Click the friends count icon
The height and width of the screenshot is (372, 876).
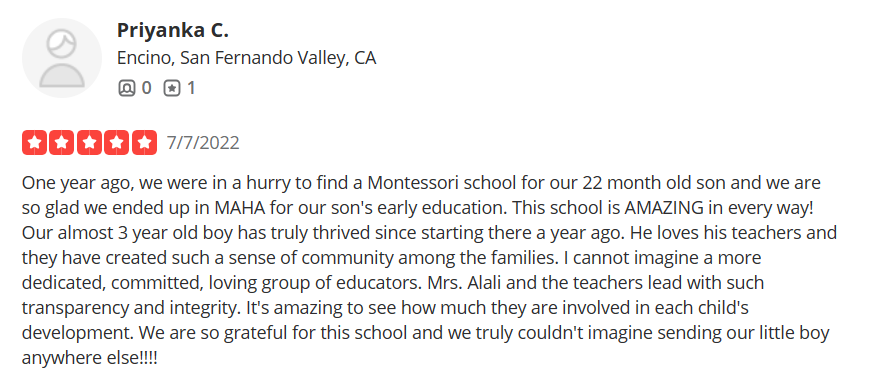[x=127, y=88]
